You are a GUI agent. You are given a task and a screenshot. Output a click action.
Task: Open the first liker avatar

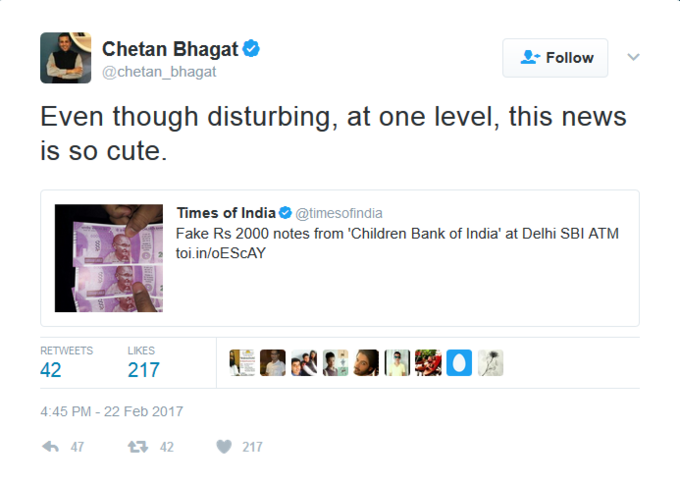pos(242,363)
